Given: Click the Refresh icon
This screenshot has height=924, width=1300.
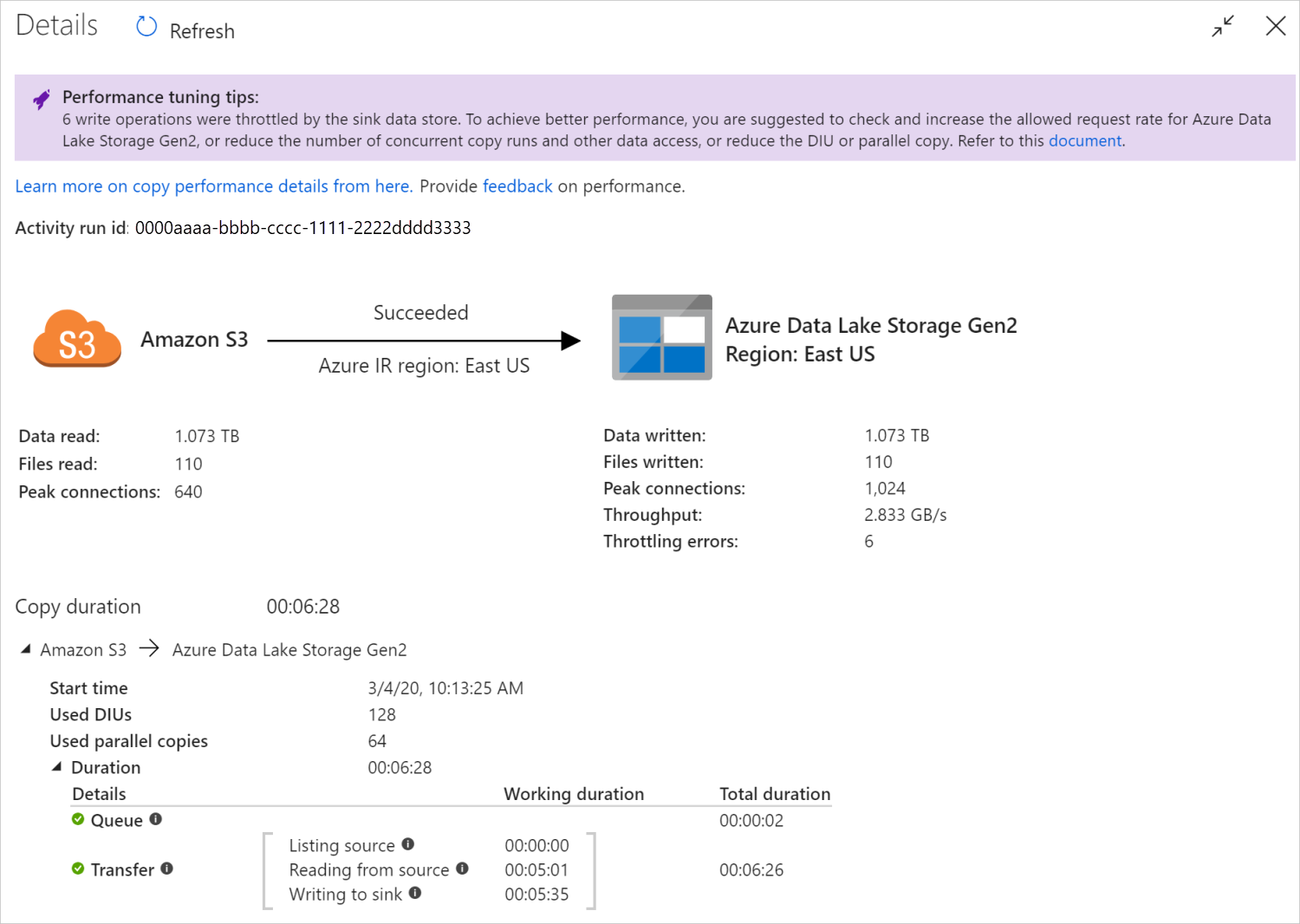Looking at the screenshot, I should (x=146, y=27).
